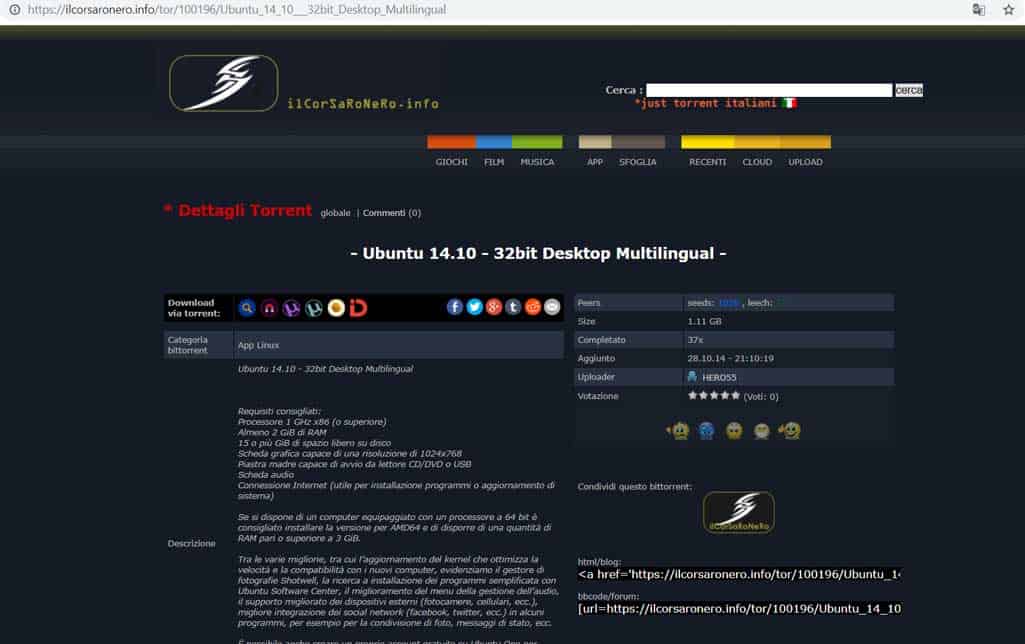Click the blue FILM color bar
This screenshot has height=644, width=1025.
[494, 142]
